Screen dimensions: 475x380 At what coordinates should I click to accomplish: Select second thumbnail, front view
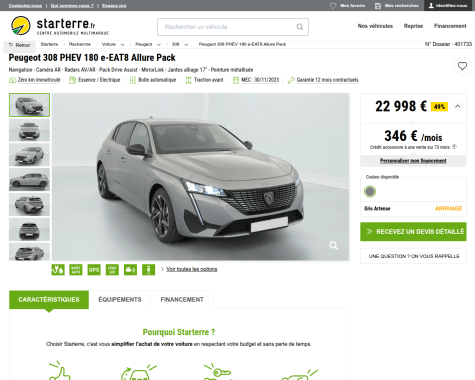[29, 130]
